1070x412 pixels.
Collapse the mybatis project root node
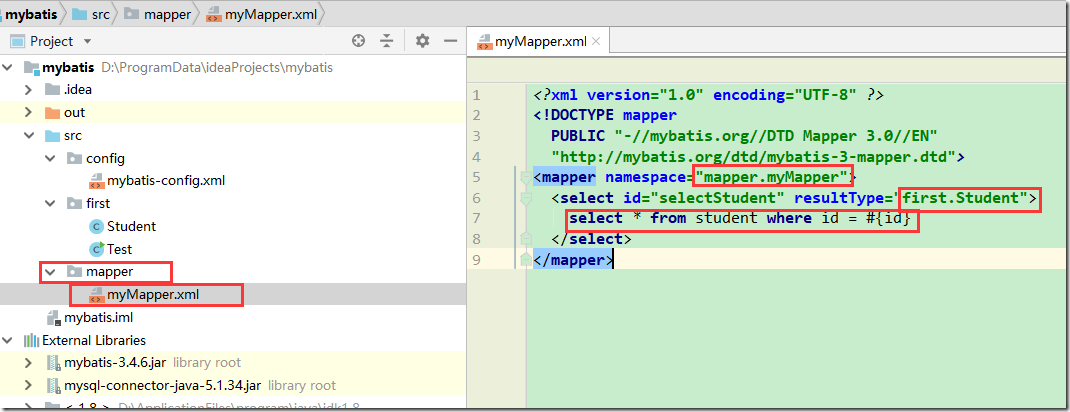coord(8,68)
